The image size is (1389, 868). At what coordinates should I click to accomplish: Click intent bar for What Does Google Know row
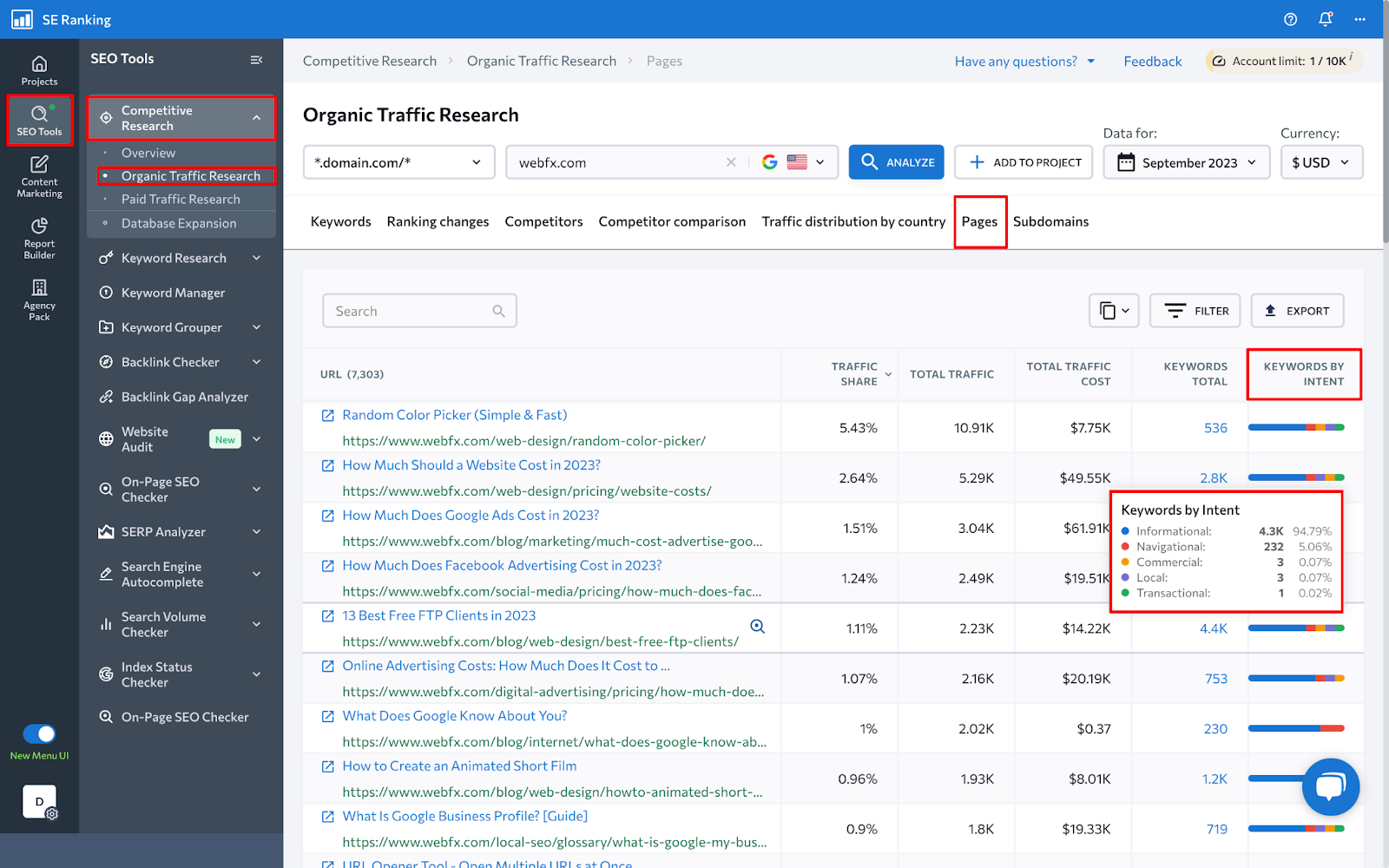[1296, 728]
